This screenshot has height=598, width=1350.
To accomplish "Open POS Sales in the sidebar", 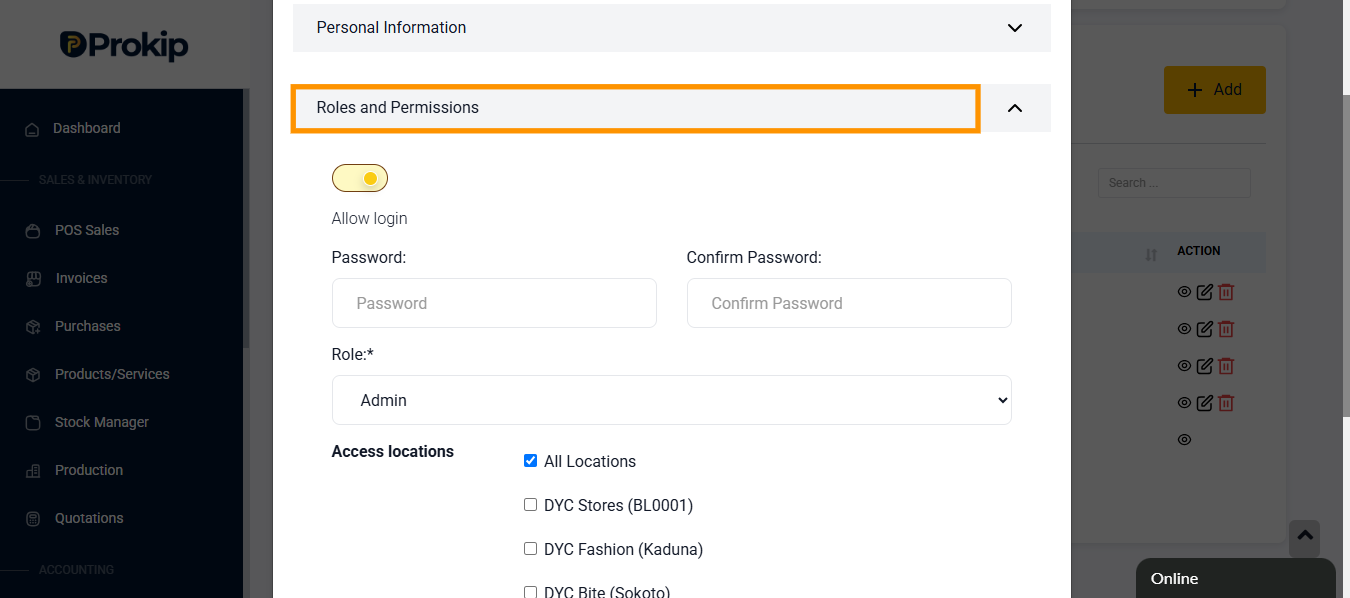I will pyautogui.click(x=87, y=230).
